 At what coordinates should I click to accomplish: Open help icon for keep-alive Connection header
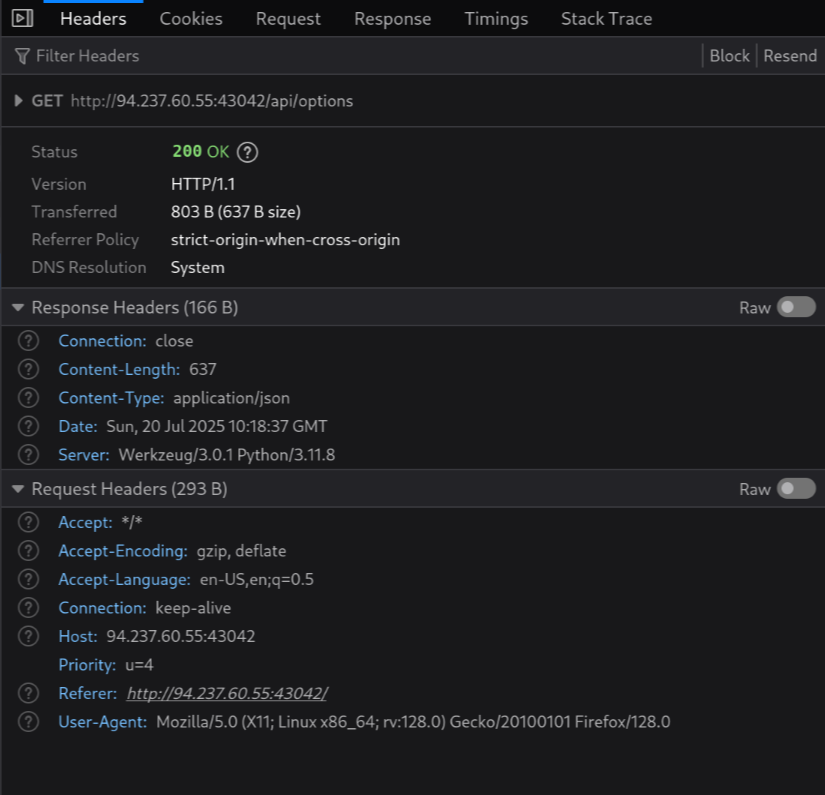point(28,608)
